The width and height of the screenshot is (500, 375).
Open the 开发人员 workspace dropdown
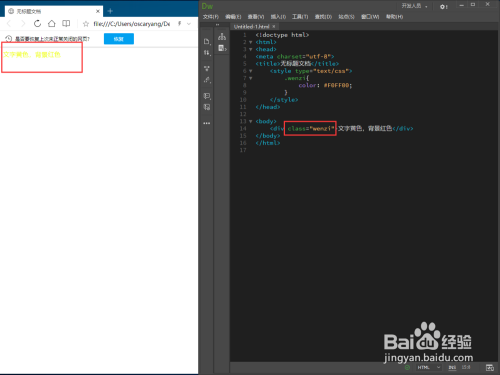[414, 6]
